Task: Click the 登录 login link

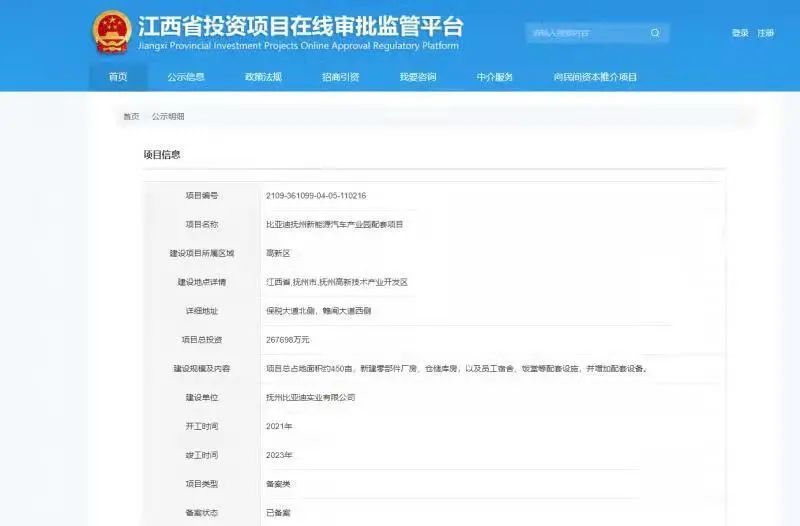Action: coord(740,33)
